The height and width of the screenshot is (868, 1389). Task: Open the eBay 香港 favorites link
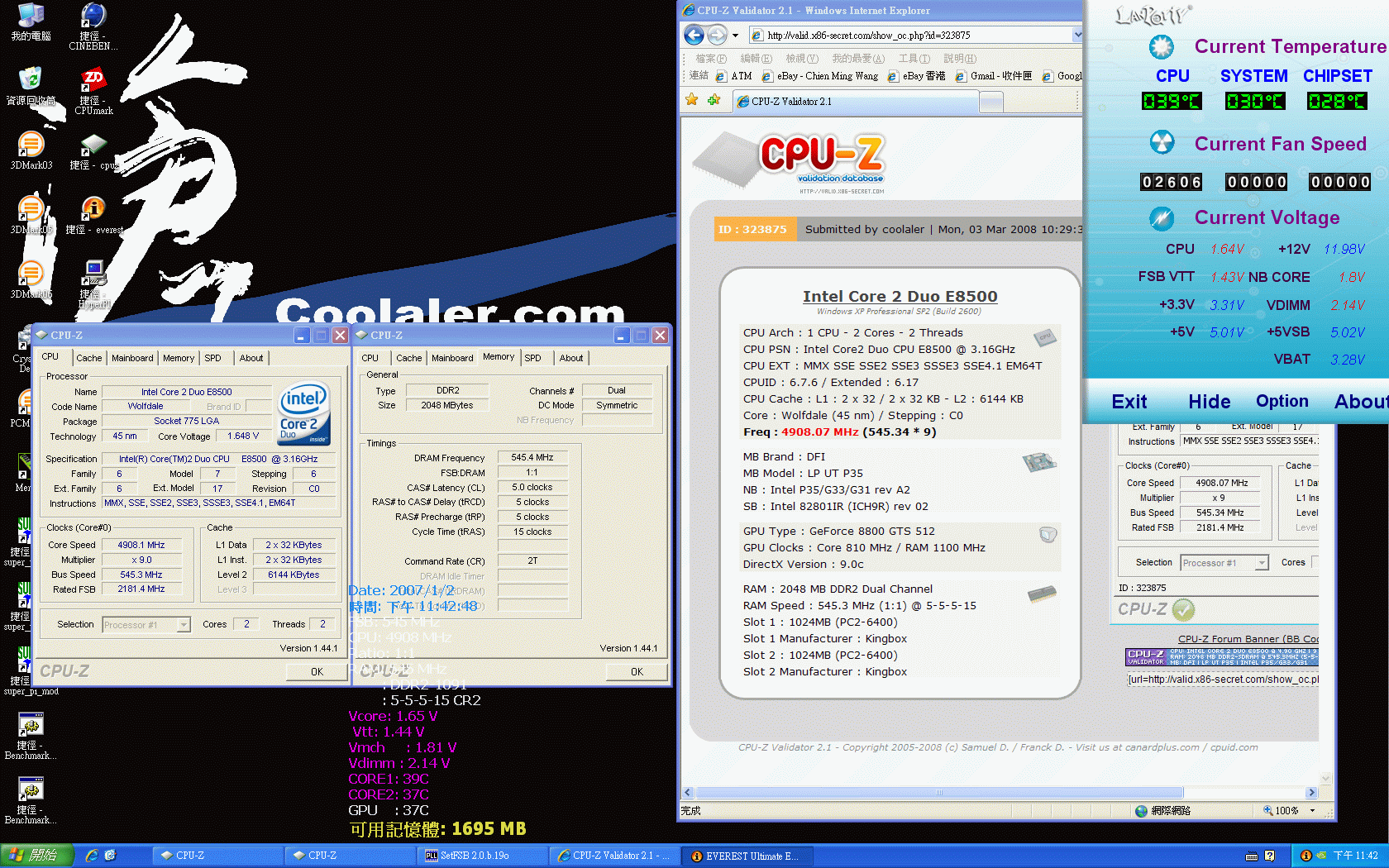pos(916,76)
